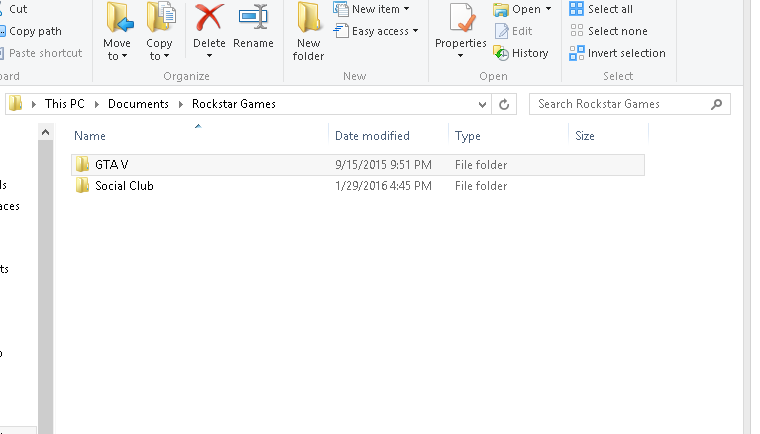This screenshot has height=434, width=760.
Task: Click the Copy to folder icon
Action: [x=161, y=18]
